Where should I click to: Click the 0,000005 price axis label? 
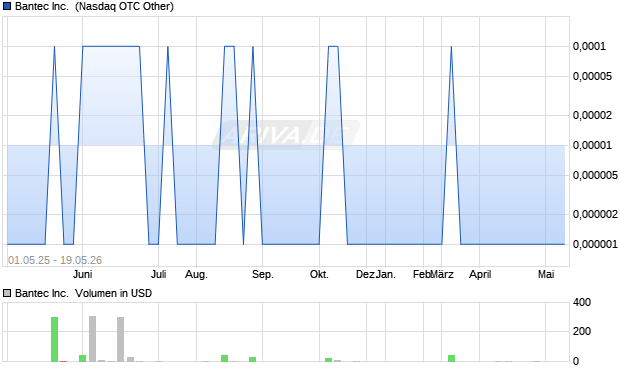point(595,175)
